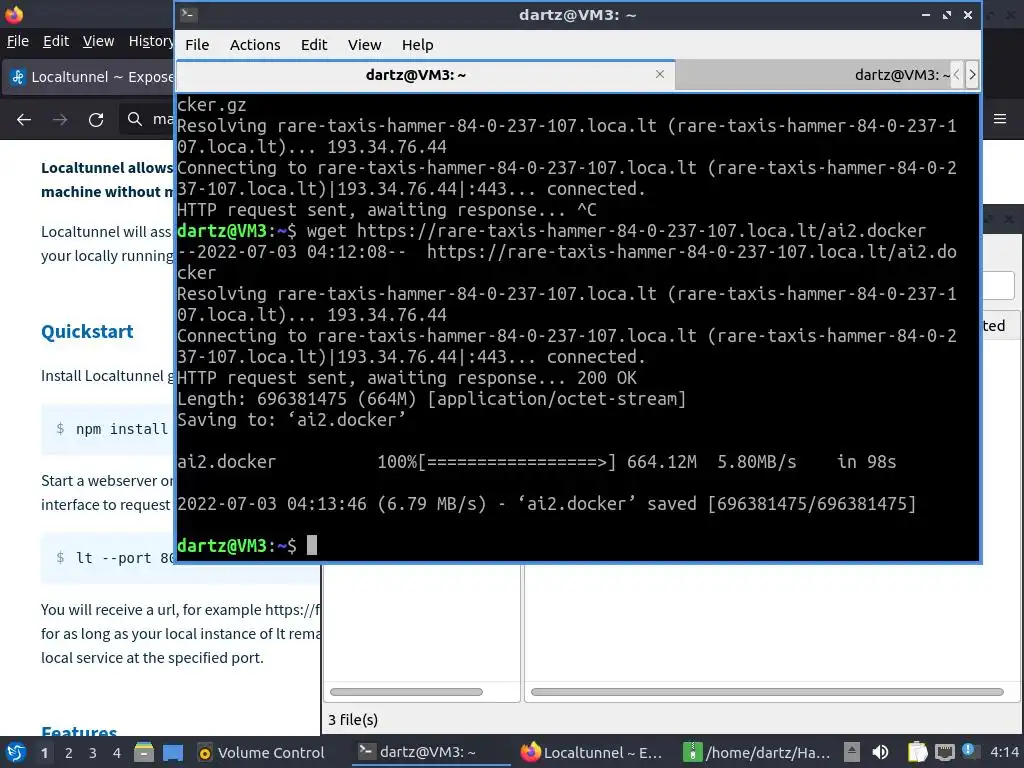
Task: Click the 3 file(s) status text
Action: coord(353,720)
